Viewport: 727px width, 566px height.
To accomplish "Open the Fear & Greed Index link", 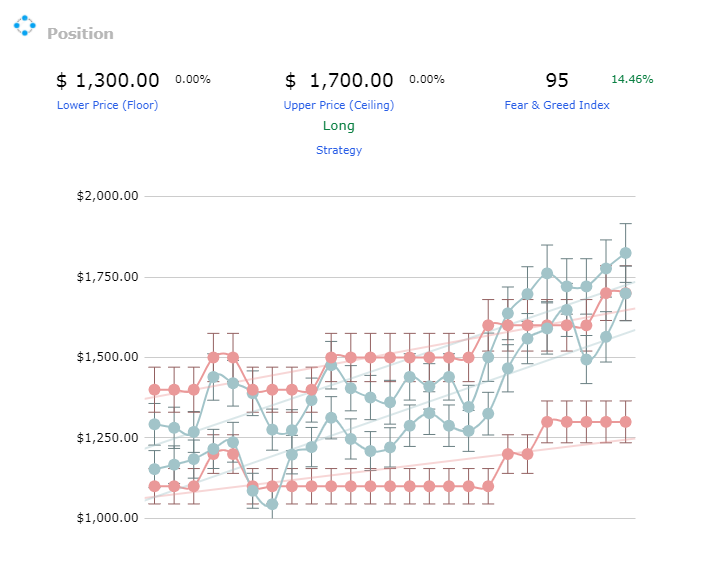I will click(557, 105).
